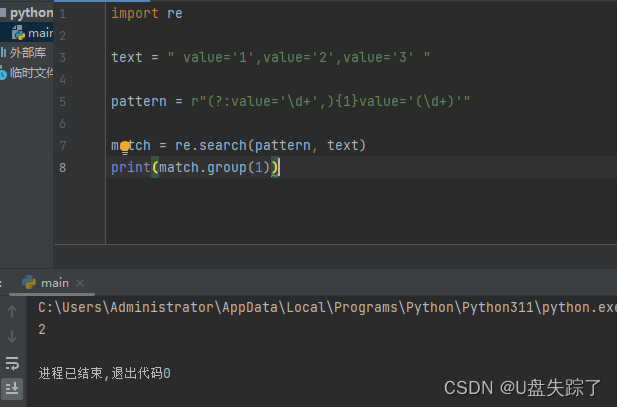The image size is (617, 407).
Task: Click 'match.group(1)' expression on line 8
Action: (214, 168)
